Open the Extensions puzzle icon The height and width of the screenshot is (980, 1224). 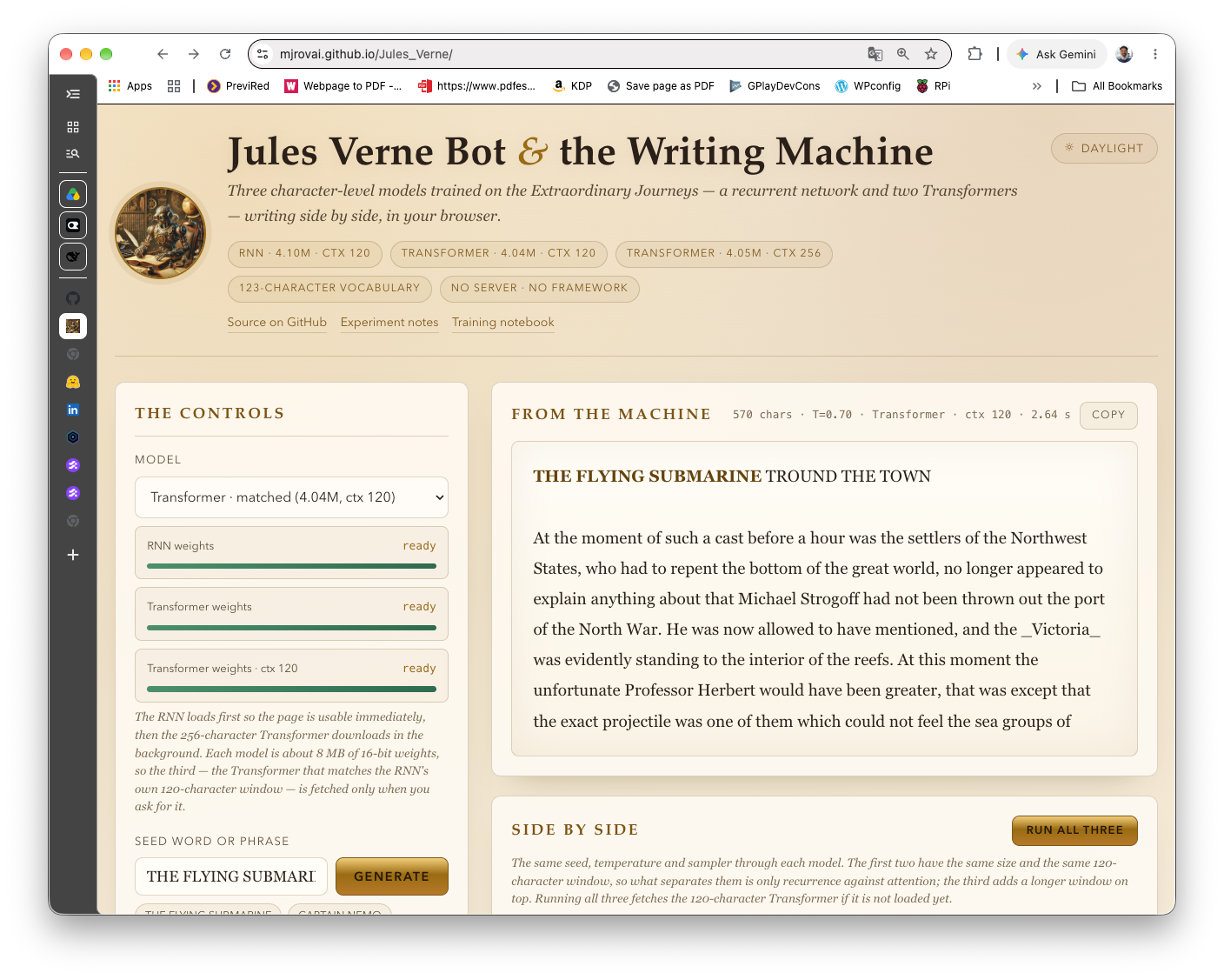[x=975, y=54]
